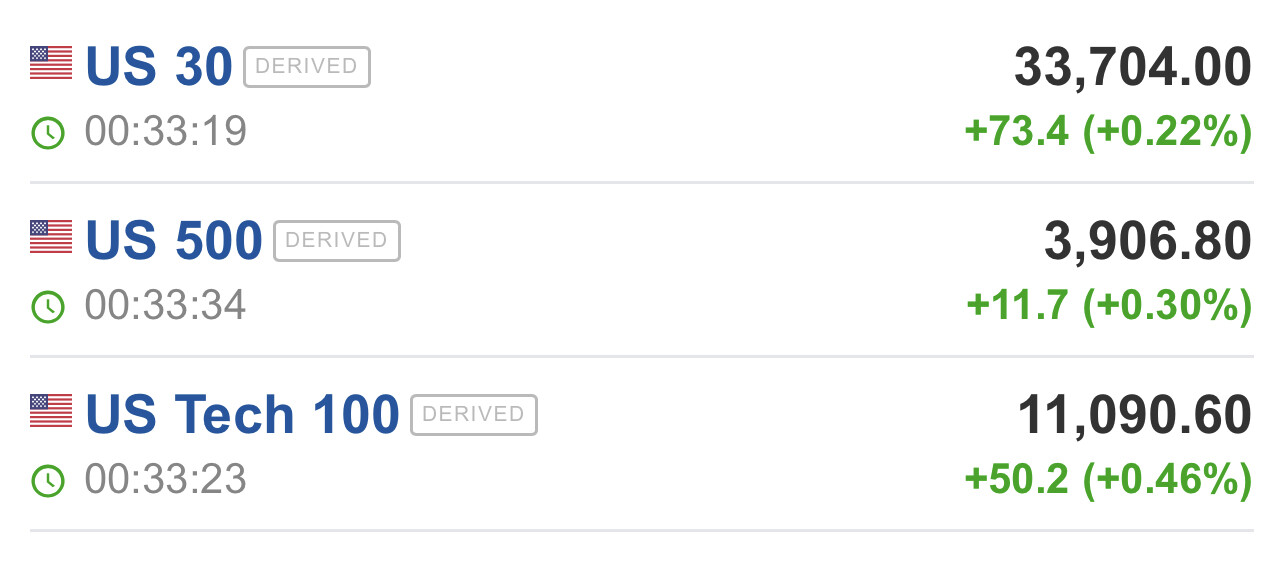
Task: Click the green clock icon under US Tech 100
Action: [x=48, y=481]
